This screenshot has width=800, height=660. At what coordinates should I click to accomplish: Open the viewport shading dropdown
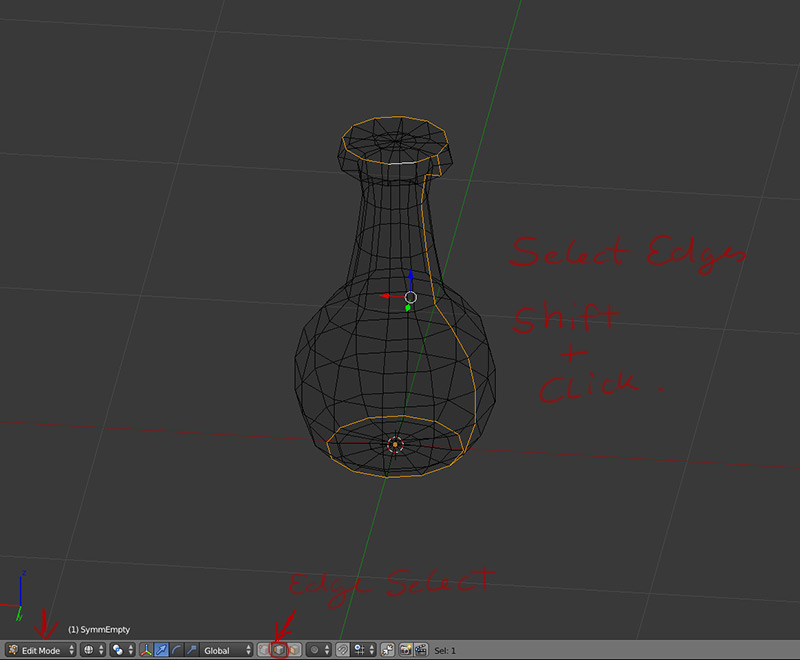pos(92,650)
